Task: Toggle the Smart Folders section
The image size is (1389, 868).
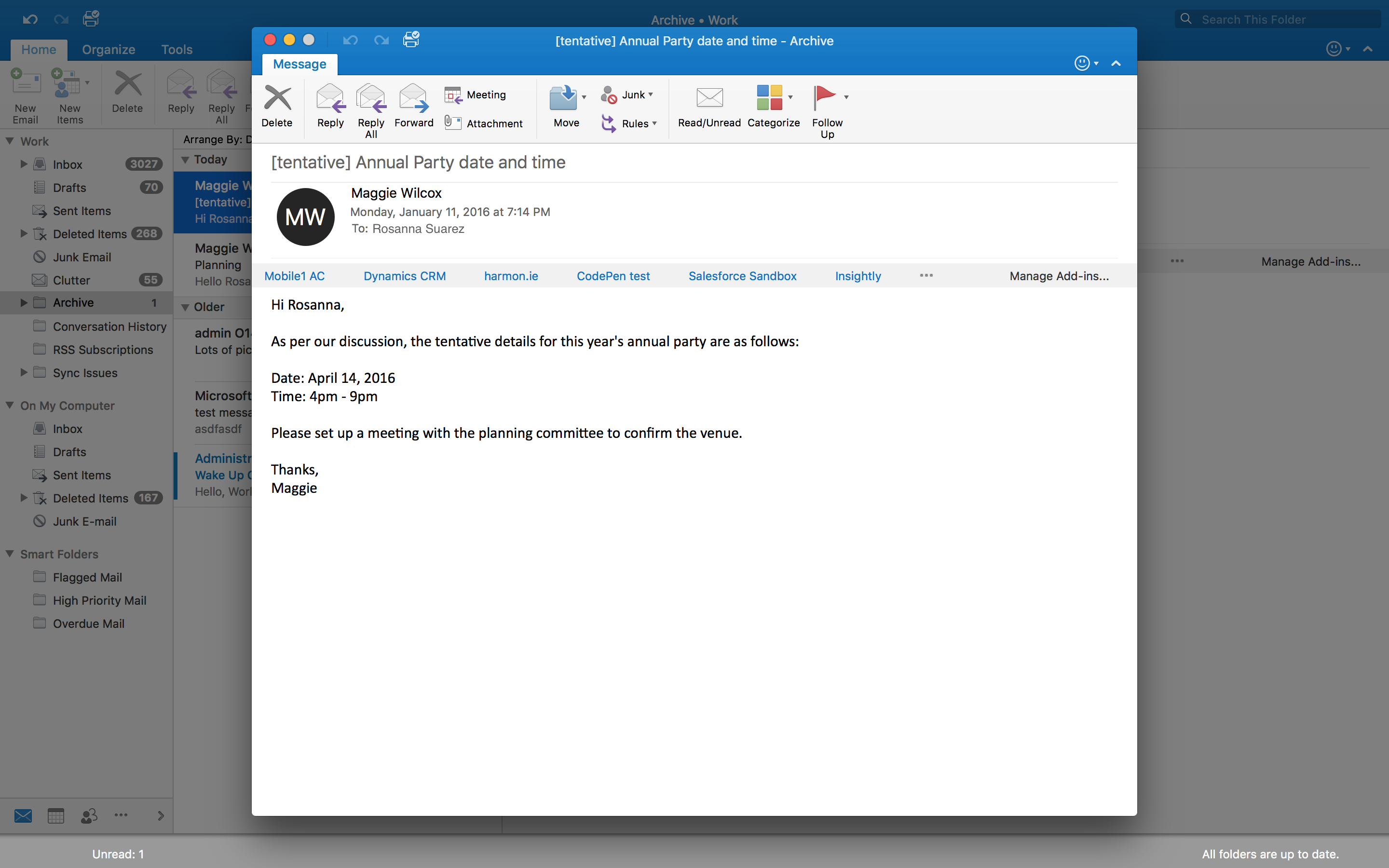Action: coord(10,553)
